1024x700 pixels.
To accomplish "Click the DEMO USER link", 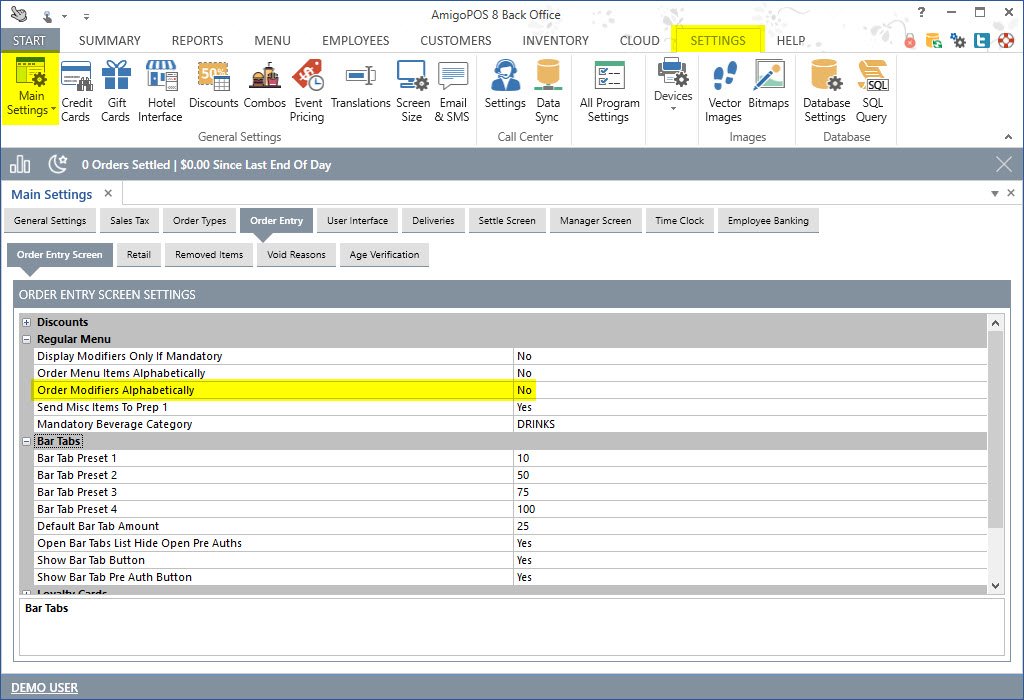I will pyautogui.click(x=44, y=687).
